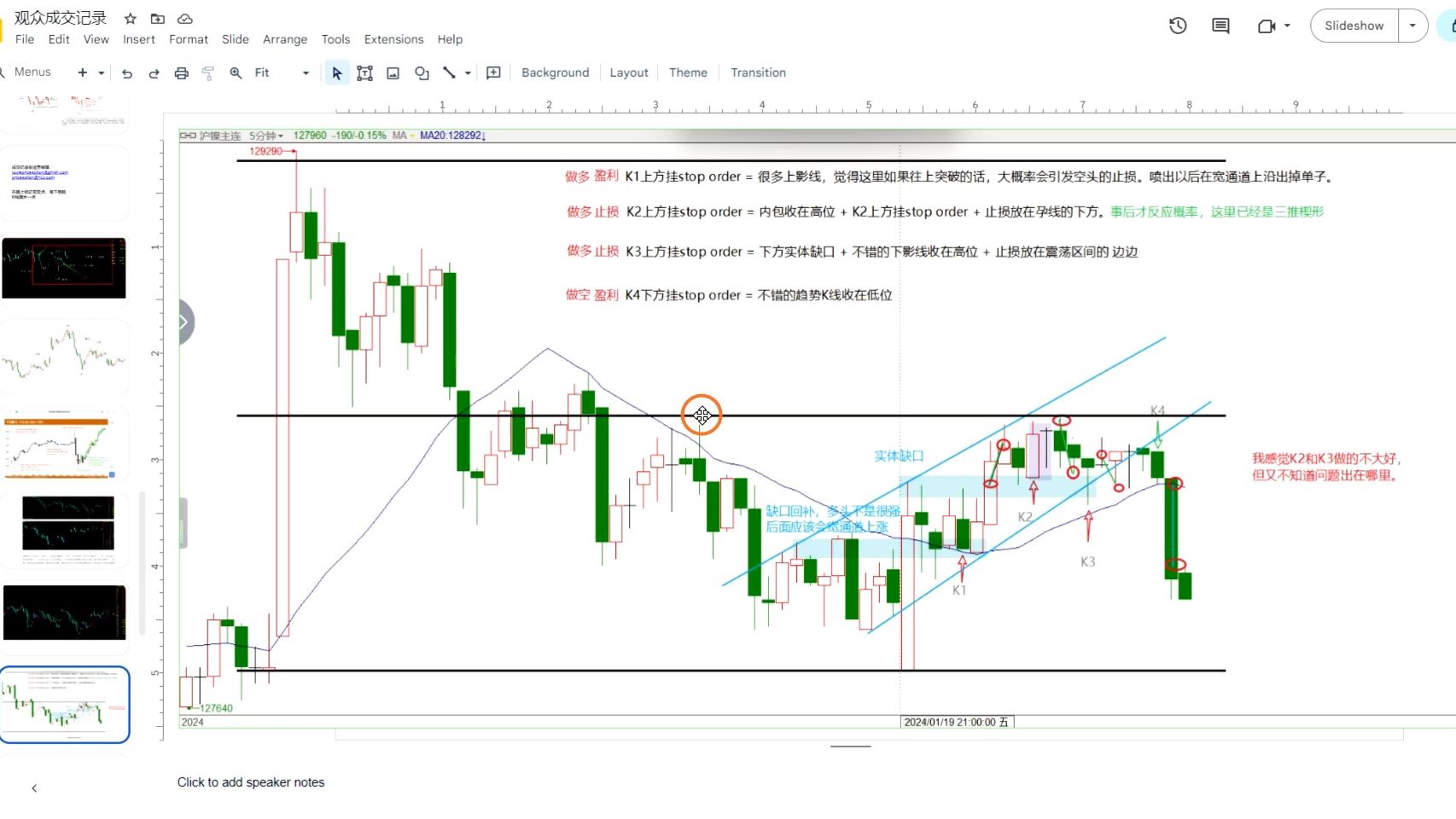
Task: Check the cloud save status icon
Action: [x=185, y=18]
